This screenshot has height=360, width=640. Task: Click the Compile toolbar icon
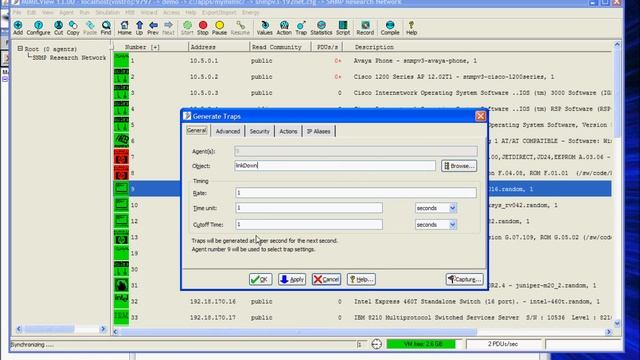coord(390,28)
